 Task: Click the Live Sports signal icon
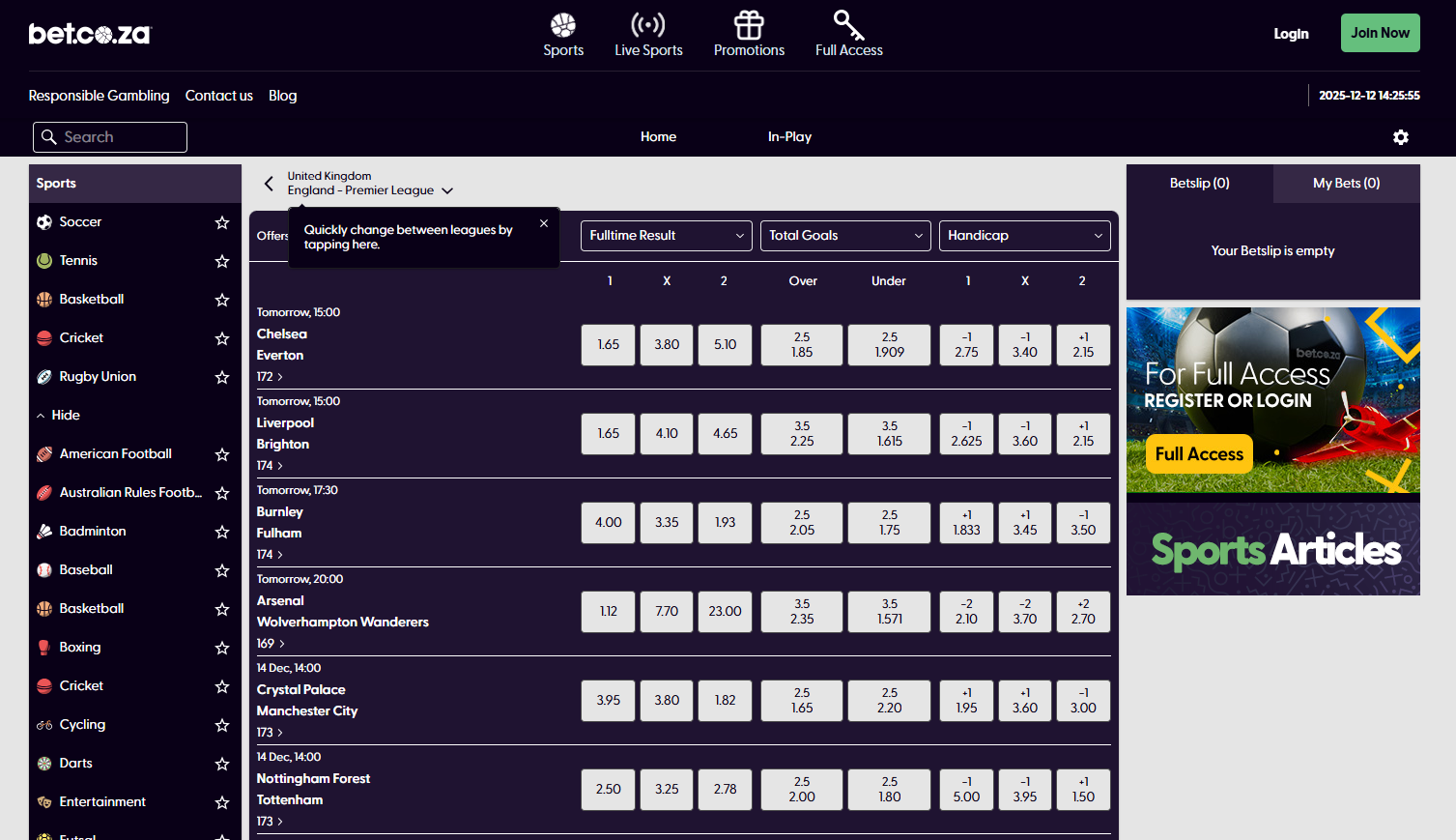(648, 24)
